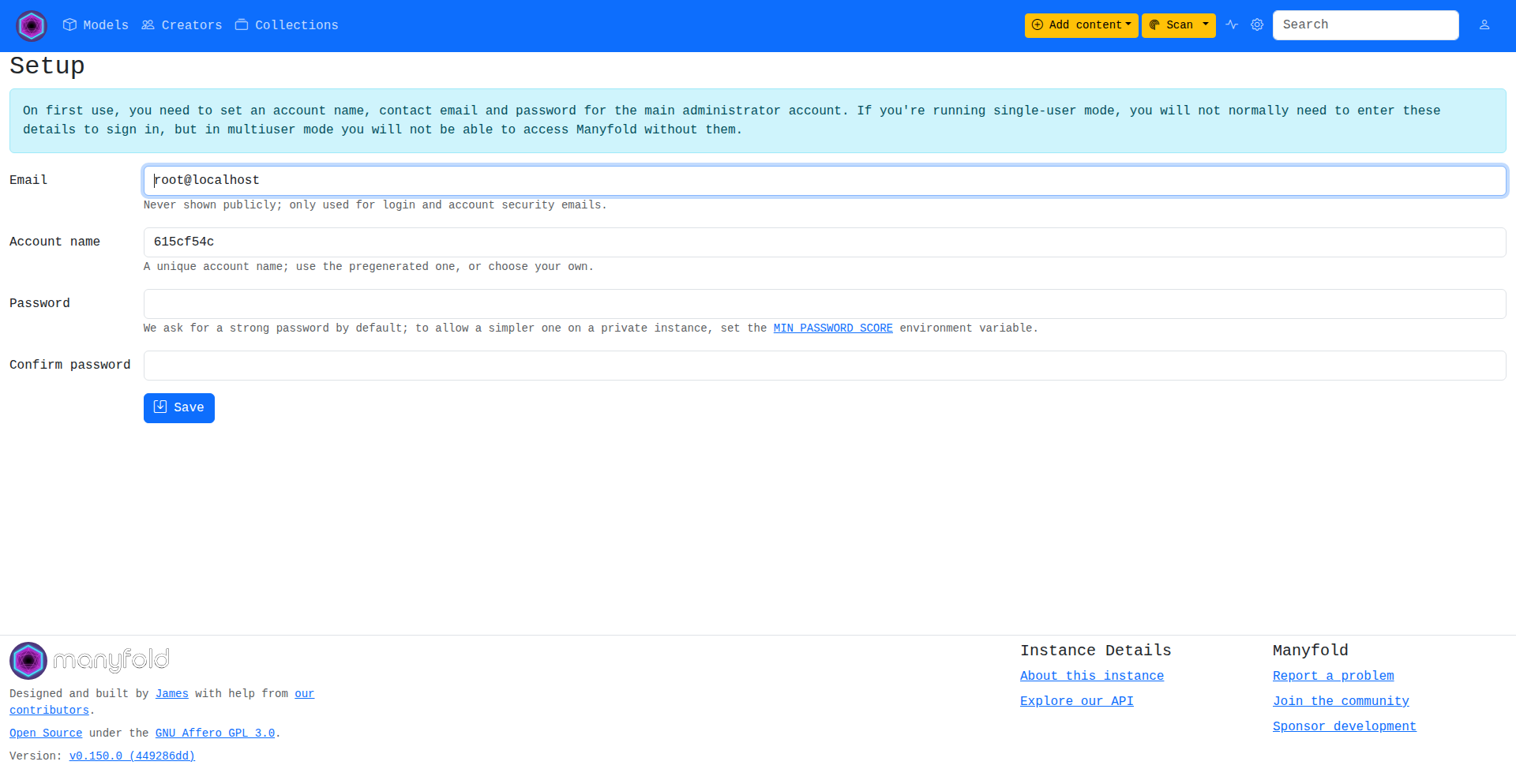Open the settings gear icon

click(x=1257, y=25)
